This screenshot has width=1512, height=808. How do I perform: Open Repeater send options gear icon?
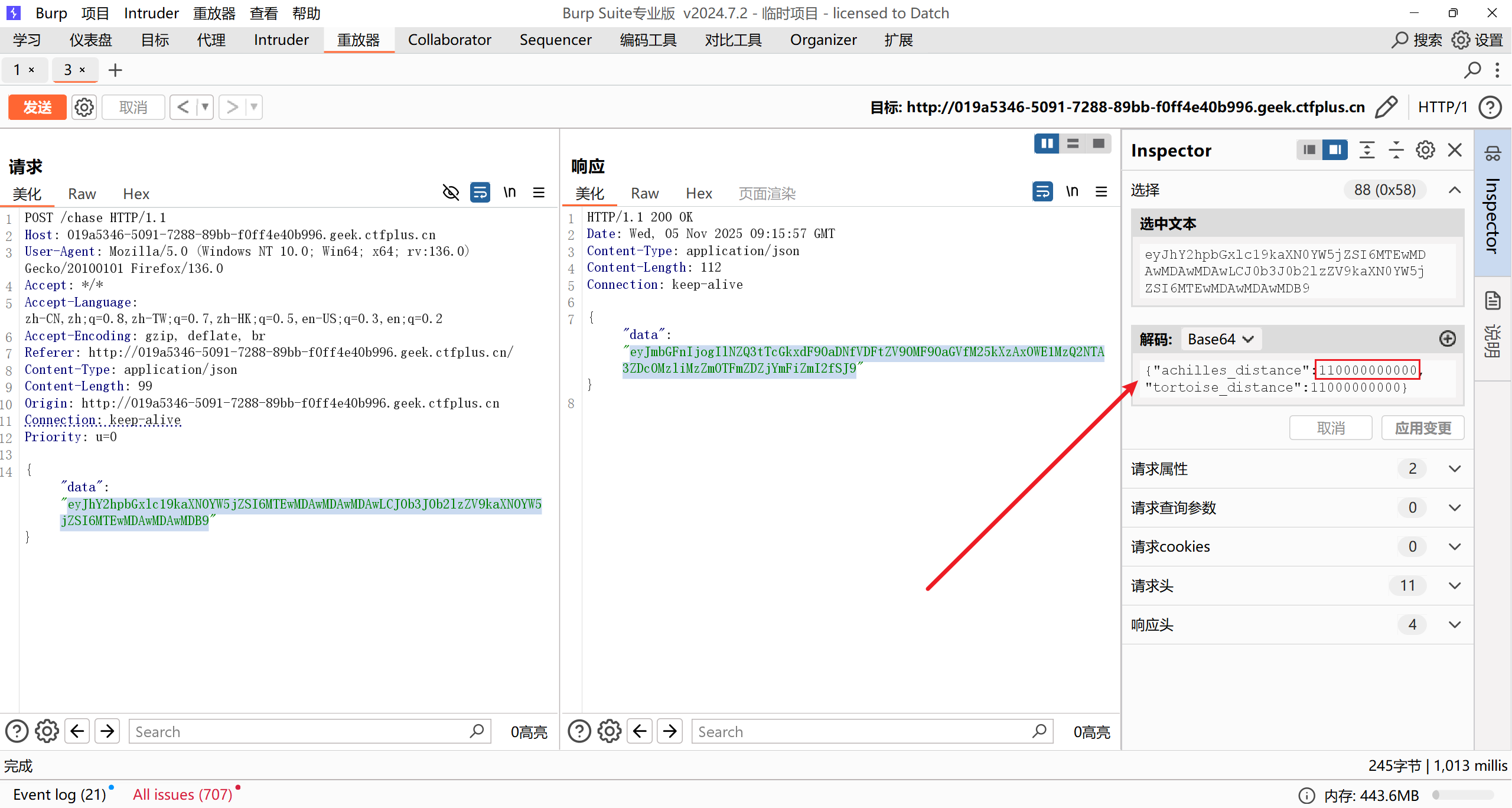click(84, 107)
